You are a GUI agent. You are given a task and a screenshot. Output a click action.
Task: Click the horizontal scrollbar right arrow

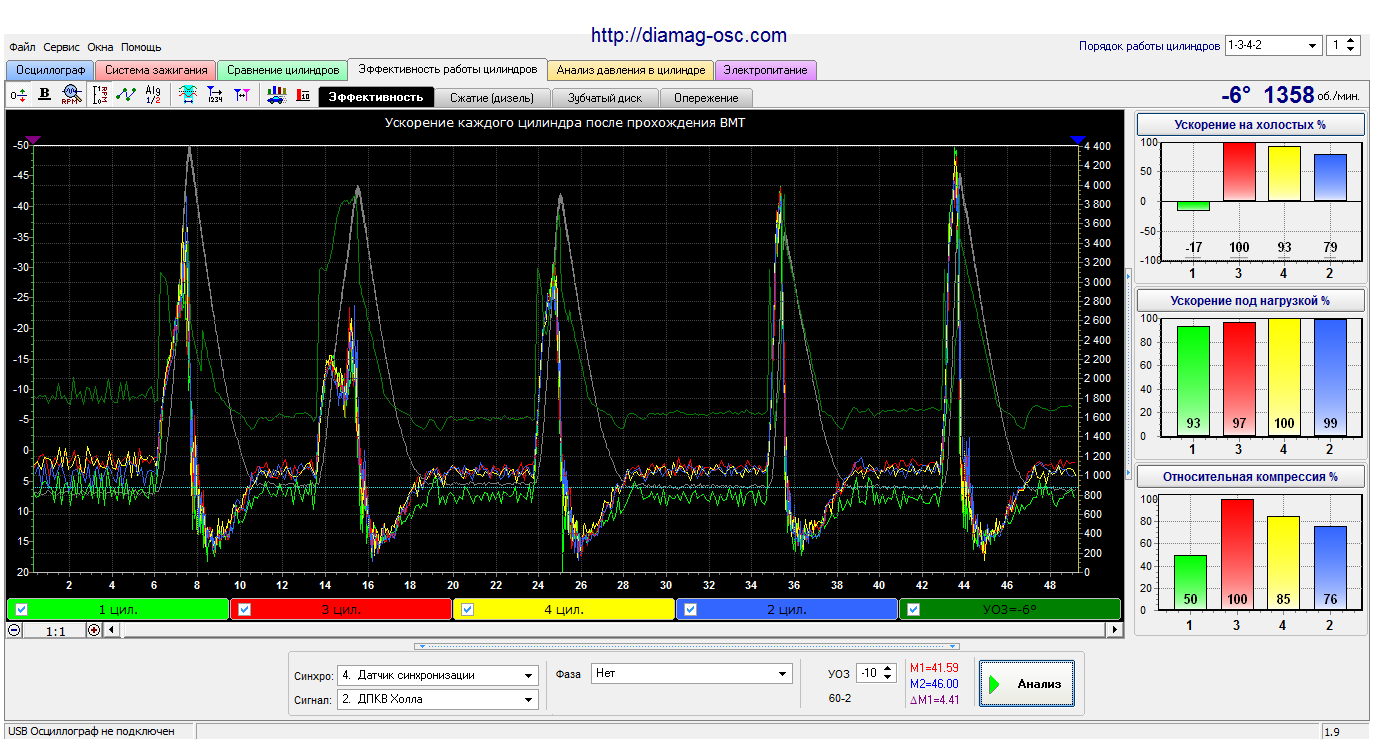[1115, 630]
